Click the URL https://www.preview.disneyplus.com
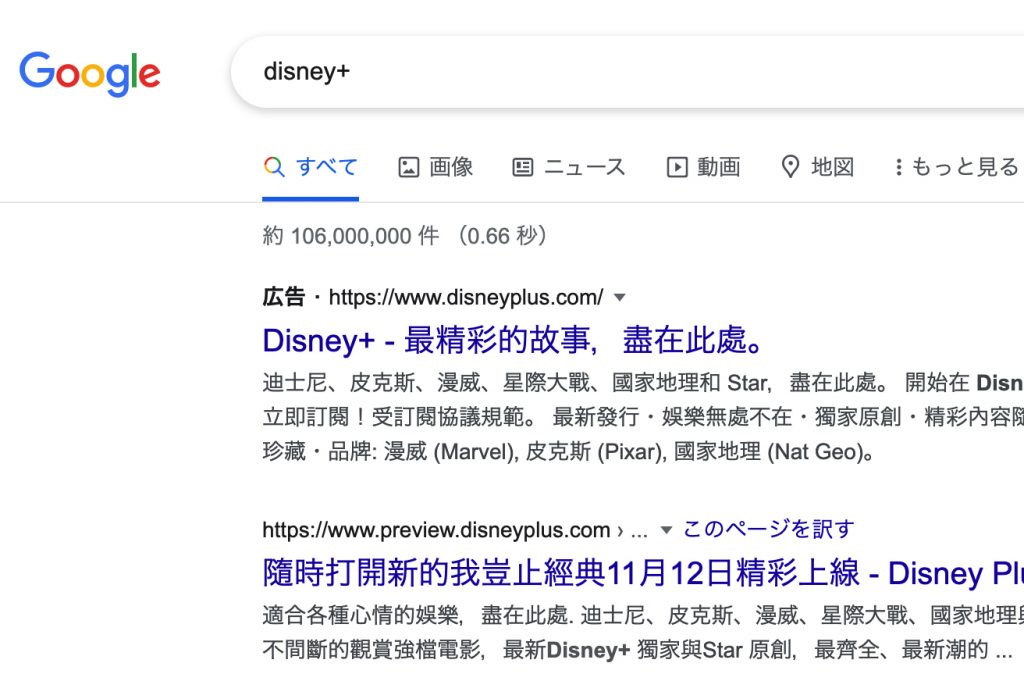Screen dimensions: 1024x681 click(436, 530)
